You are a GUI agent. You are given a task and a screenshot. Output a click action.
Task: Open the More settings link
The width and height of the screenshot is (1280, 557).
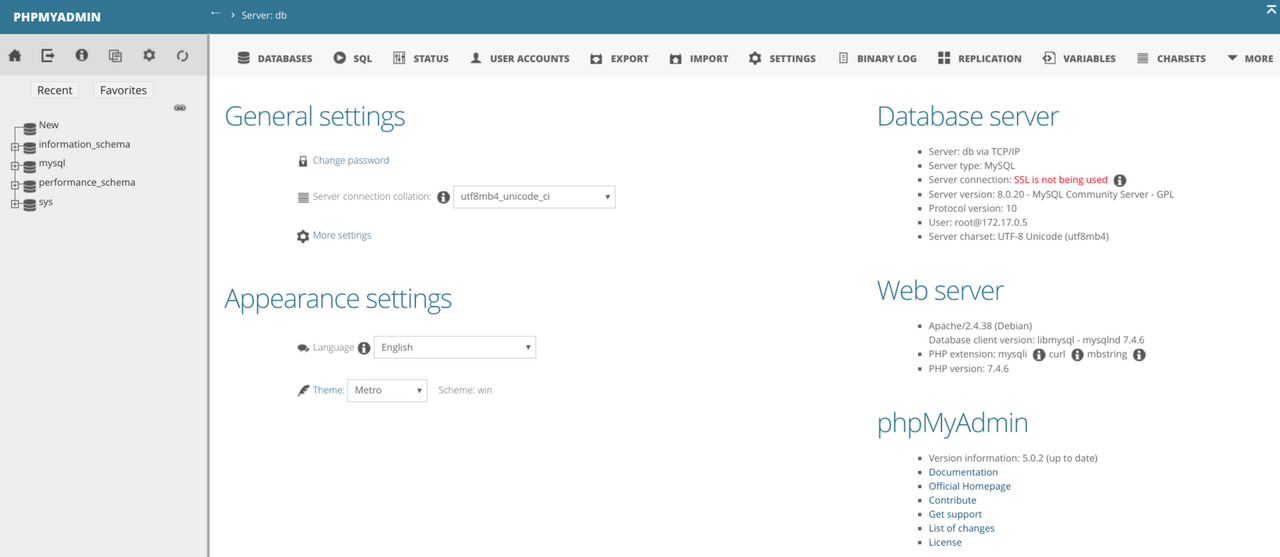tap(342, 235)
